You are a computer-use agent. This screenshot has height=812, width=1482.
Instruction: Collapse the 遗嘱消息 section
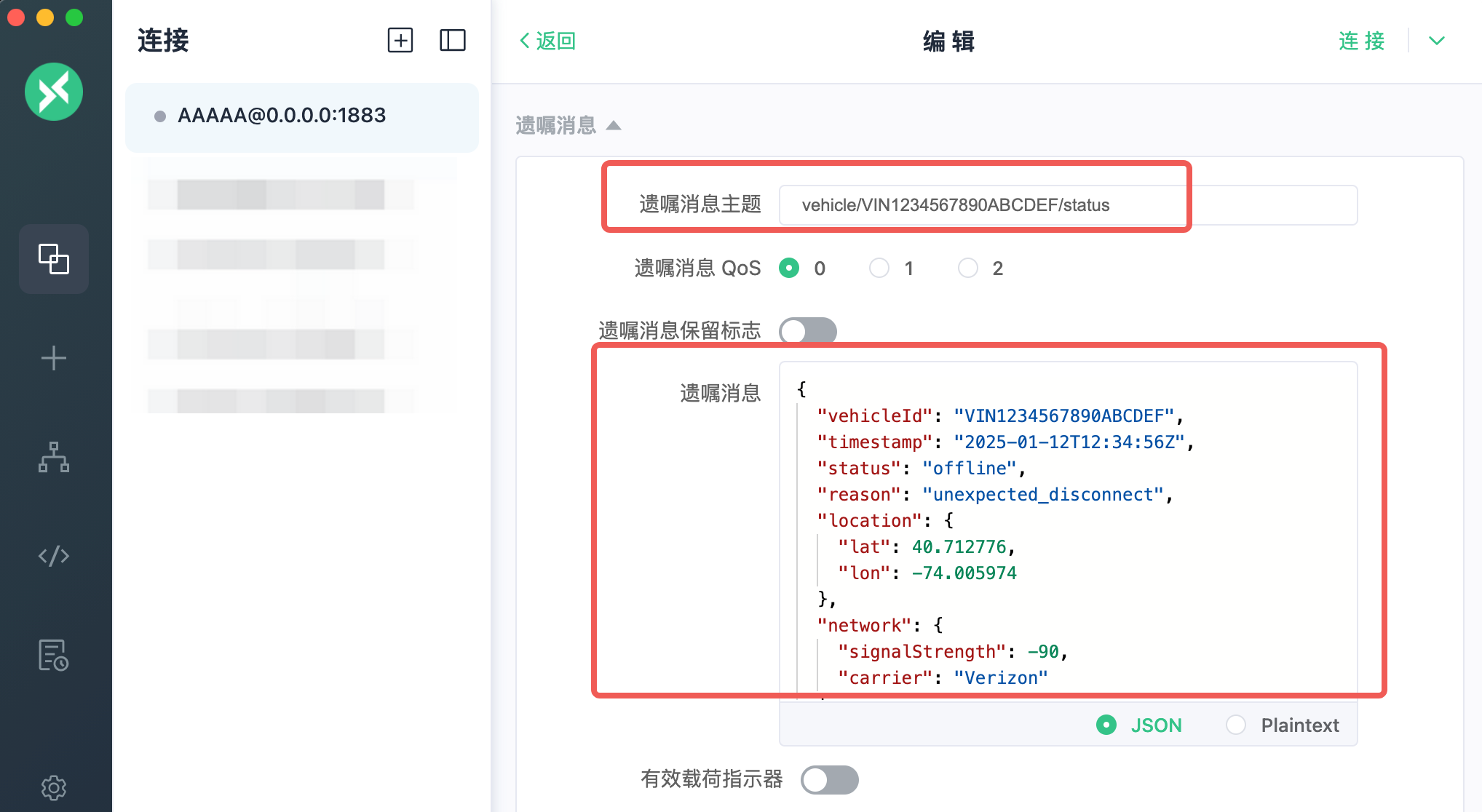click(614, 125)
